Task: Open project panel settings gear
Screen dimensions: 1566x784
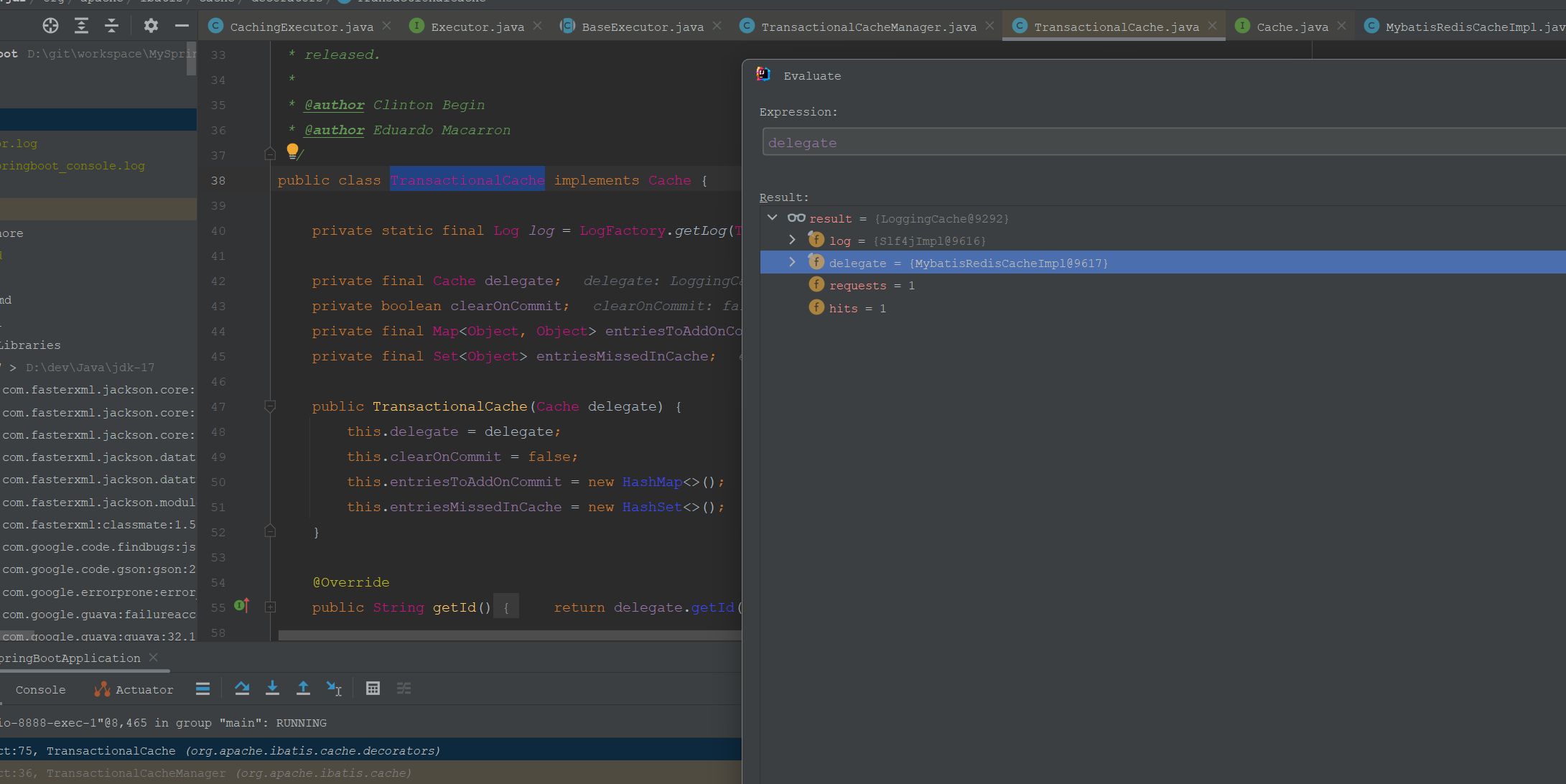Action: point(150,26)
